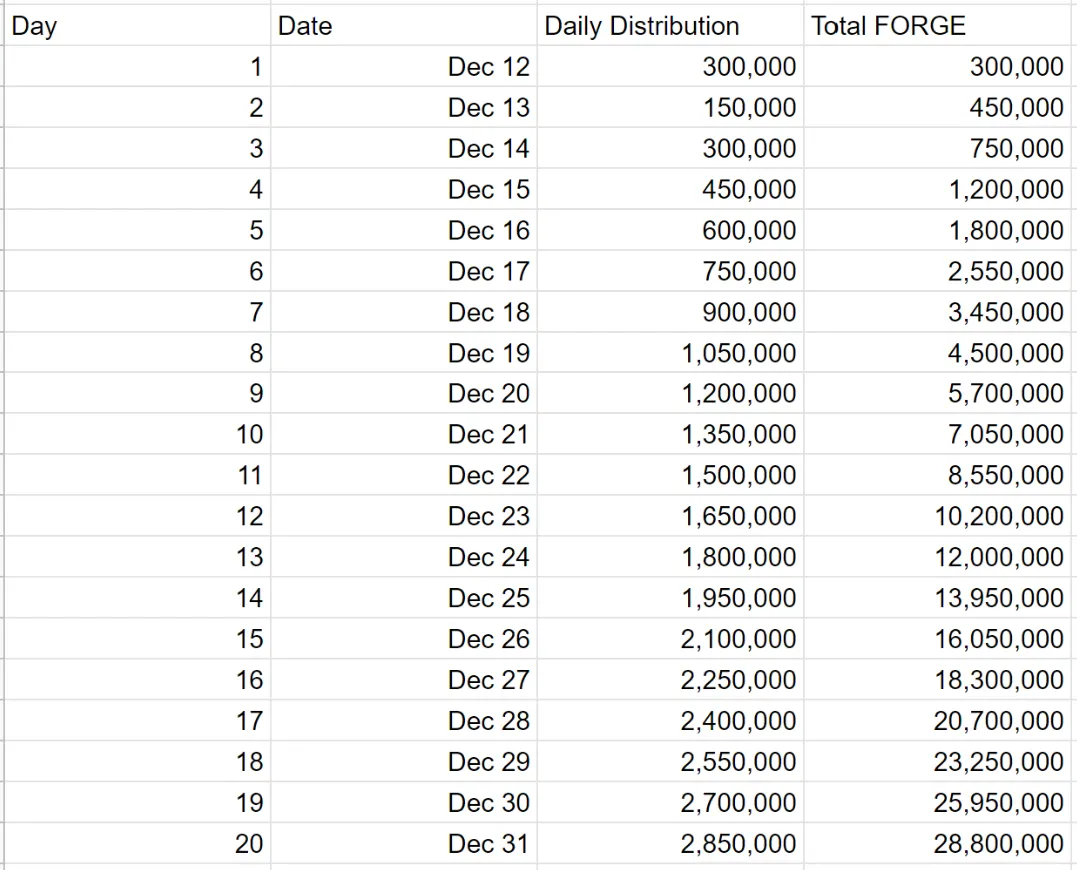This screenshot has height=870, width=1077.
Task: Select the Dec 13 date cell
Action: coord(404,107)
